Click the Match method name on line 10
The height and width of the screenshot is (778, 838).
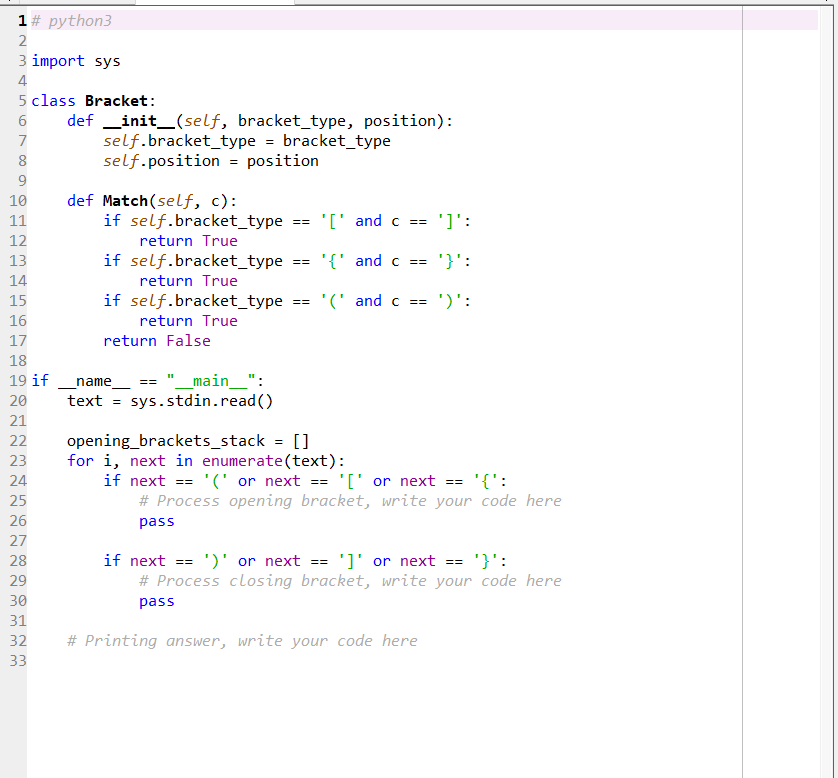point(125,200)
